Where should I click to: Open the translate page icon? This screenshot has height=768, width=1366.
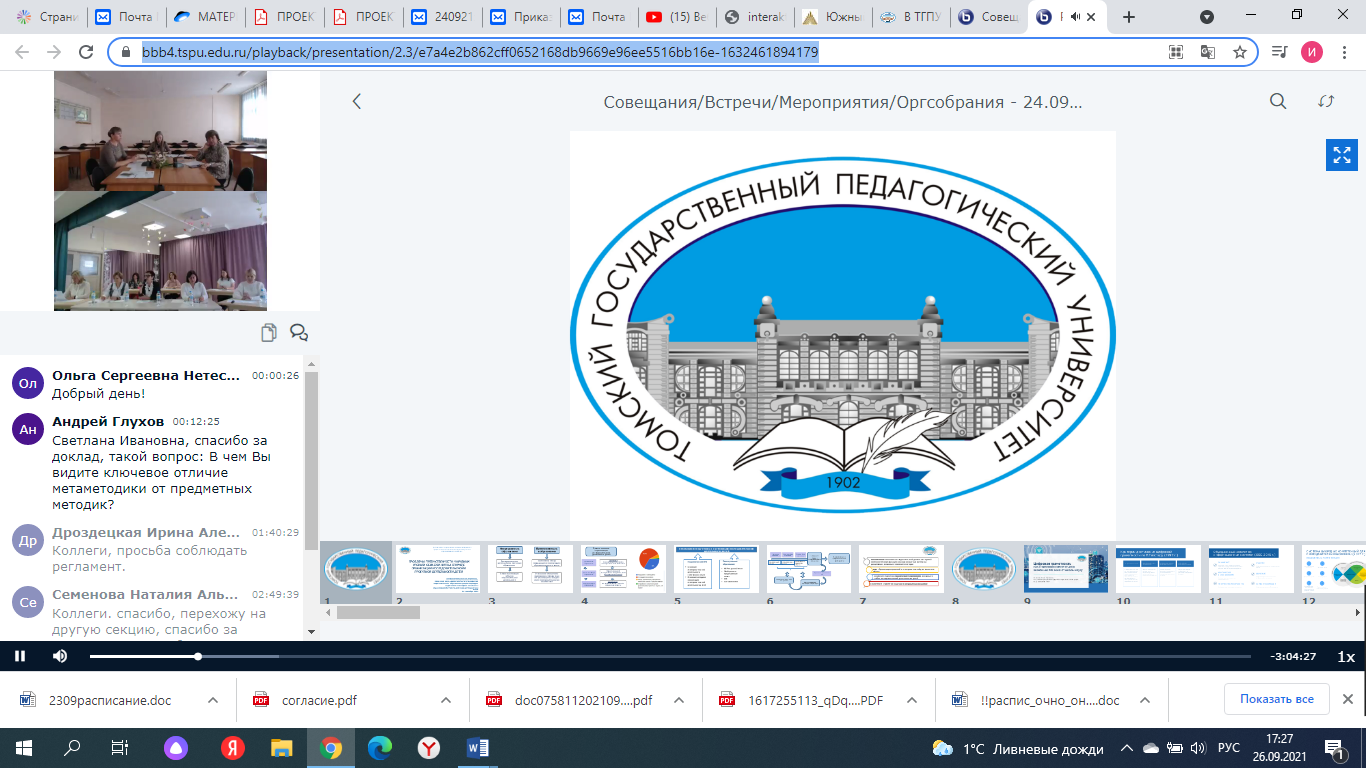point(1208,52)
